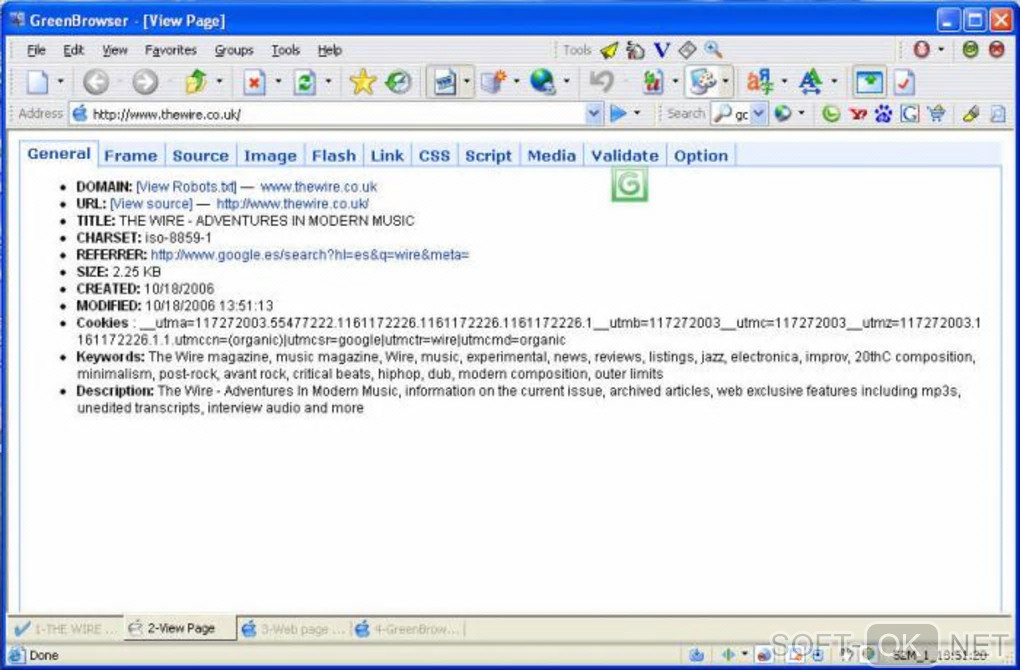The width and height of the screenshot is (1020, 670).
Task: Switch to the '4-GreenBrow...' browser tab
Action: [x=409, y=629]
